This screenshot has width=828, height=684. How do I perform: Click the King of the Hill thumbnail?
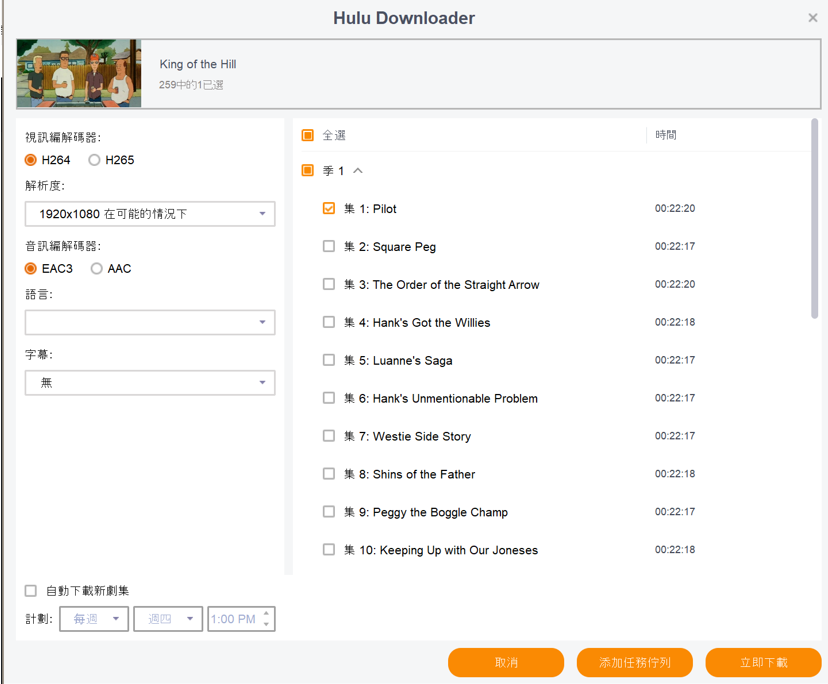click(79, 73)
